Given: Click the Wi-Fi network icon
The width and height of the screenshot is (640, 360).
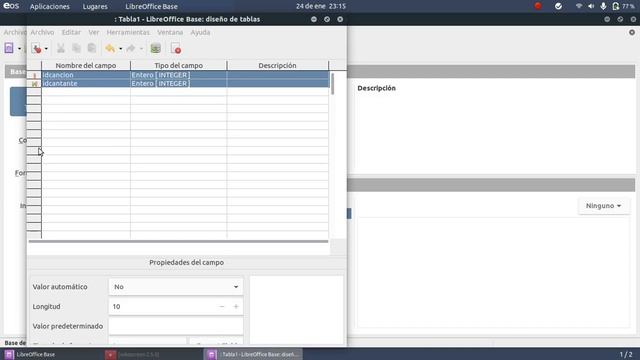Looking at the screenshot, I should 579,6.
